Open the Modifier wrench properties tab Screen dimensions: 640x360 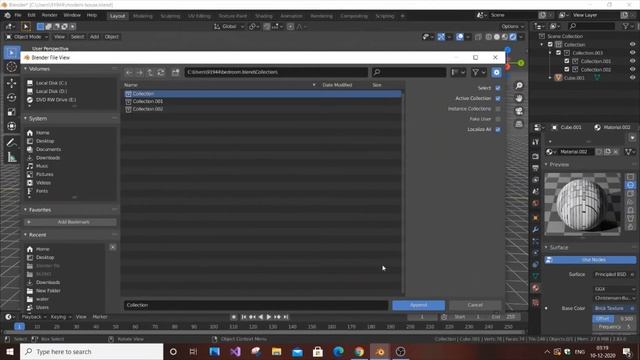tap(536, 229)
